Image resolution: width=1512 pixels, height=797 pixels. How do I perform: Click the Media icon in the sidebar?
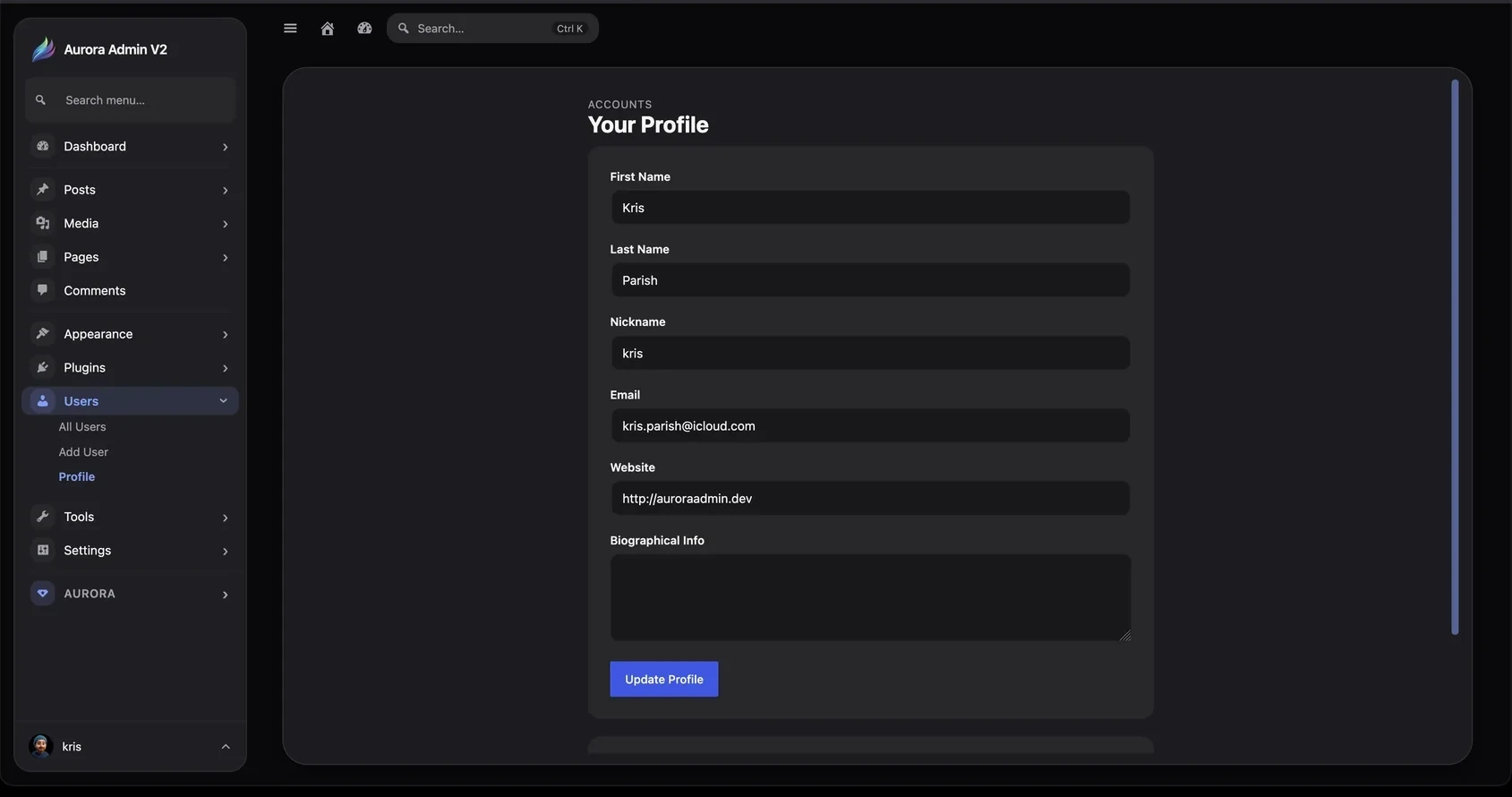tap(42, 223)
